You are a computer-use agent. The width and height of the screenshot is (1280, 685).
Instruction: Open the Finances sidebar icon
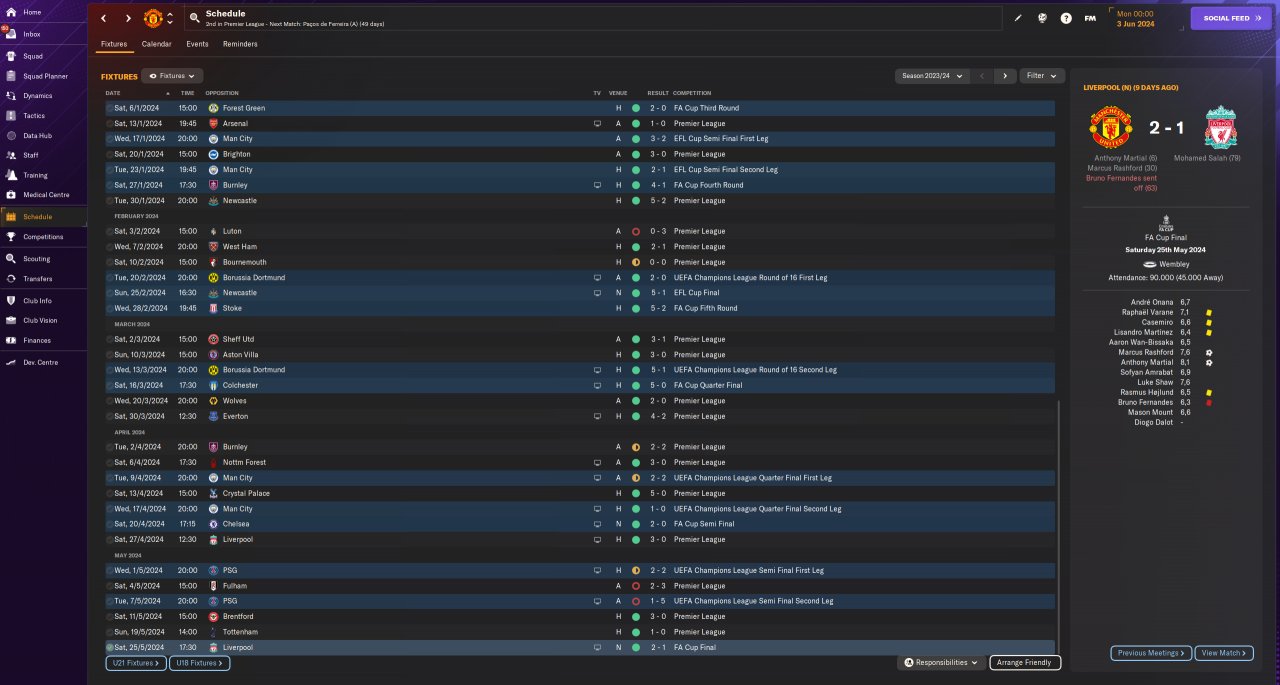10,340
